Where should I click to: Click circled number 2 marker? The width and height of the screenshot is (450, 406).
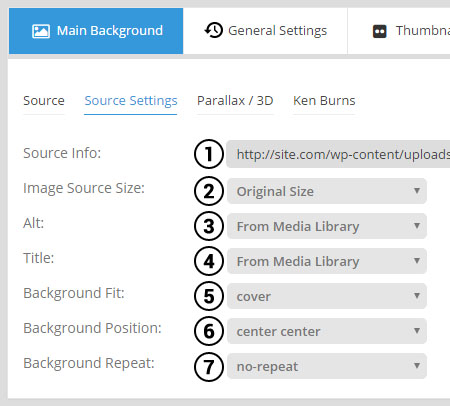click(x=209, y=191)
